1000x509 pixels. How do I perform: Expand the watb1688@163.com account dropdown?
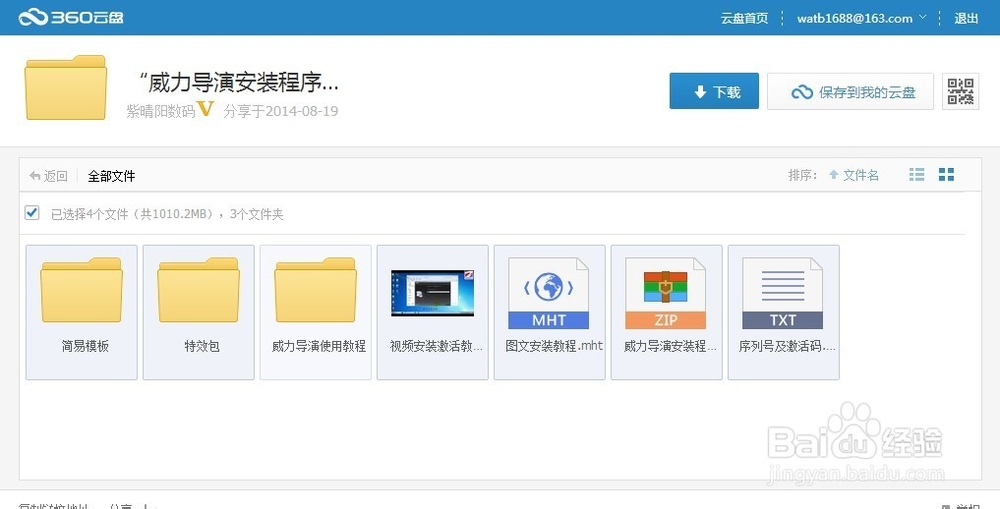coord(861,18)
